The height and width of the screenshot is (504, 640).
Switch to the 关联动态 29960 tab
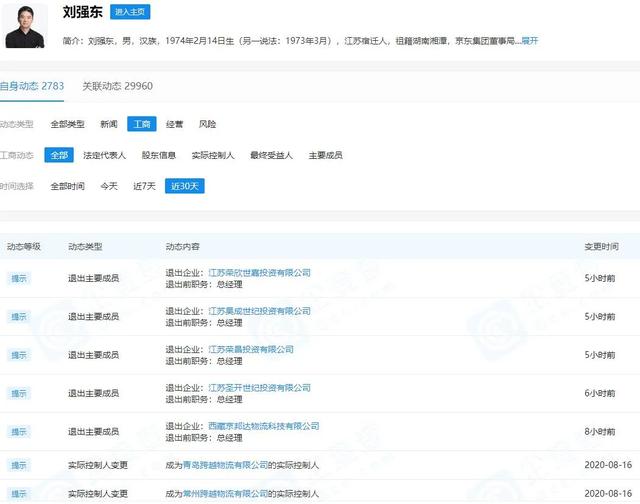117,86
